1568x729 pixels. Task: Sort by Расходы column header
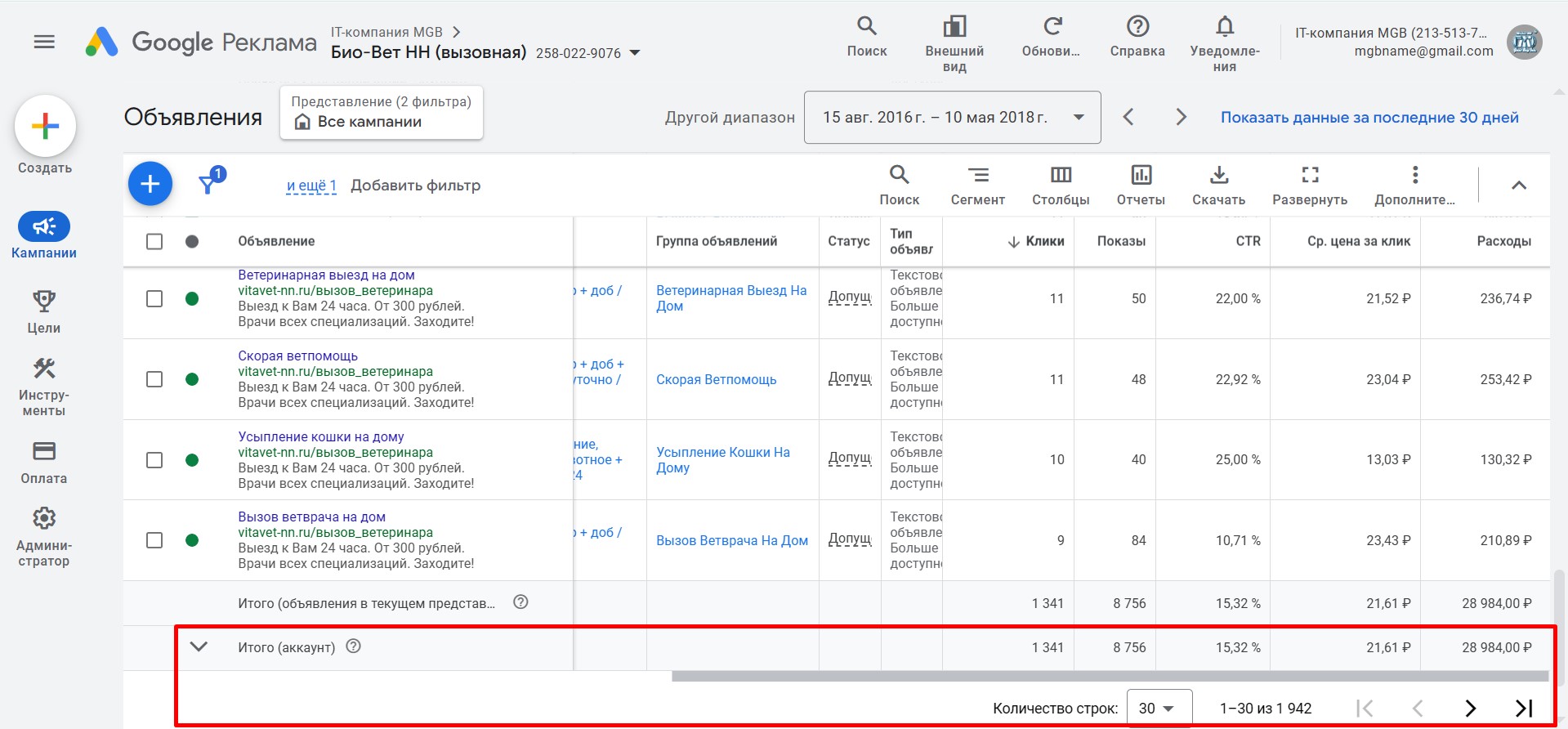(1503, 241)
